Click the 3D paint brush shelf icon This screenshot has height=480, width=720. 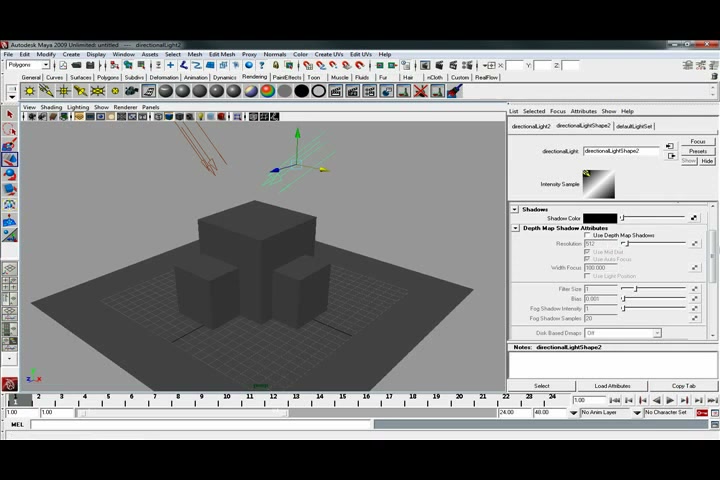455,91
